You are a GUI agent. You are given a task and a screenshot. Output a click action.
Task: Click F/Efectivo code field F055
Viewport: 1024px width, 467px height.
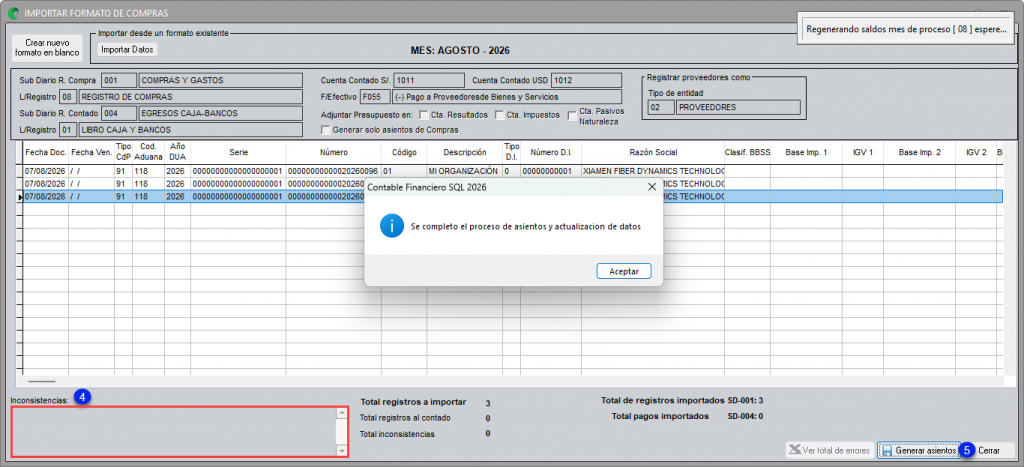point(375,97)
